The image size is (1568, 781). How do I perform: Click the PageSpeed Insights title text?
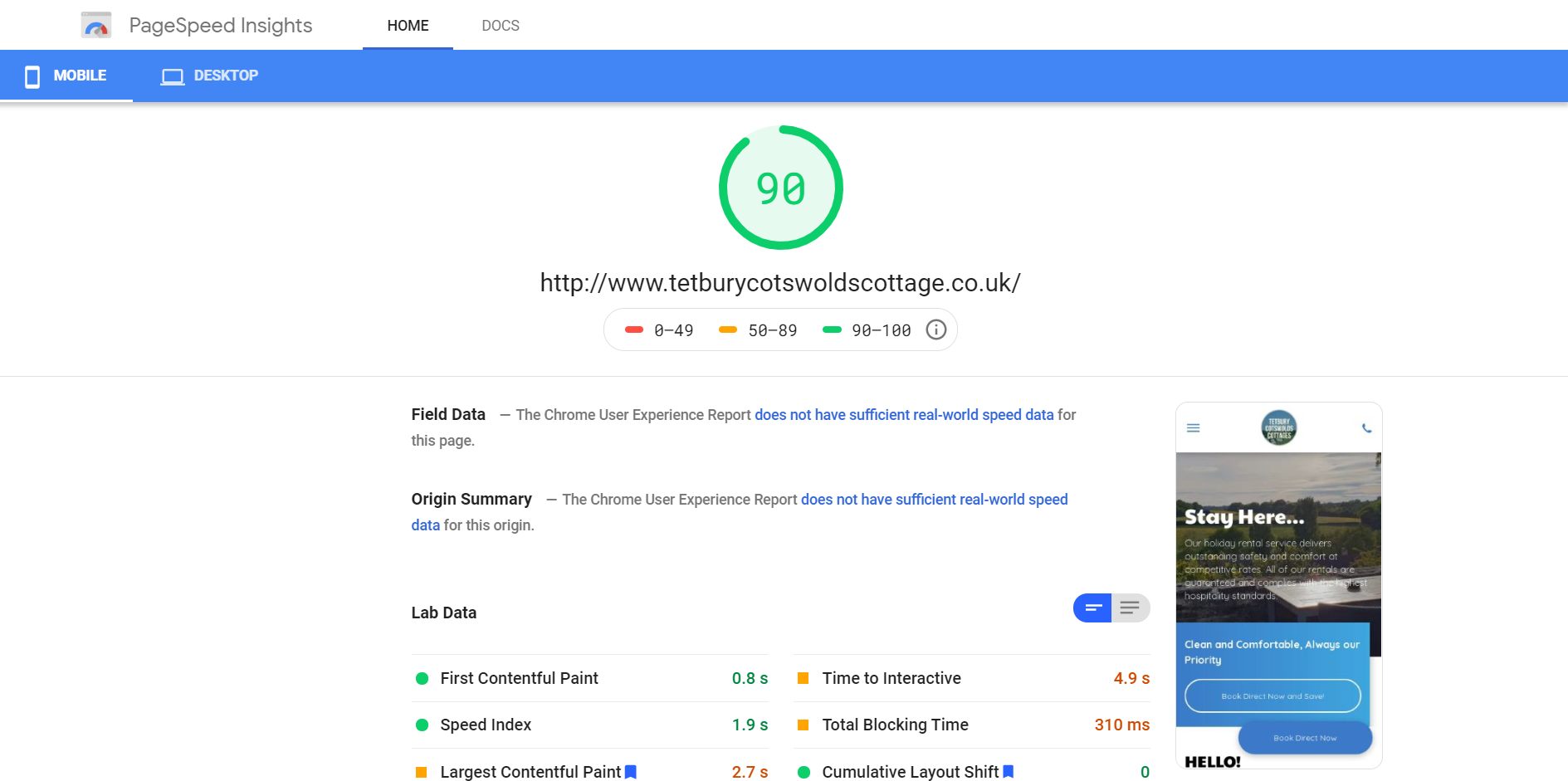coord(221,26)
